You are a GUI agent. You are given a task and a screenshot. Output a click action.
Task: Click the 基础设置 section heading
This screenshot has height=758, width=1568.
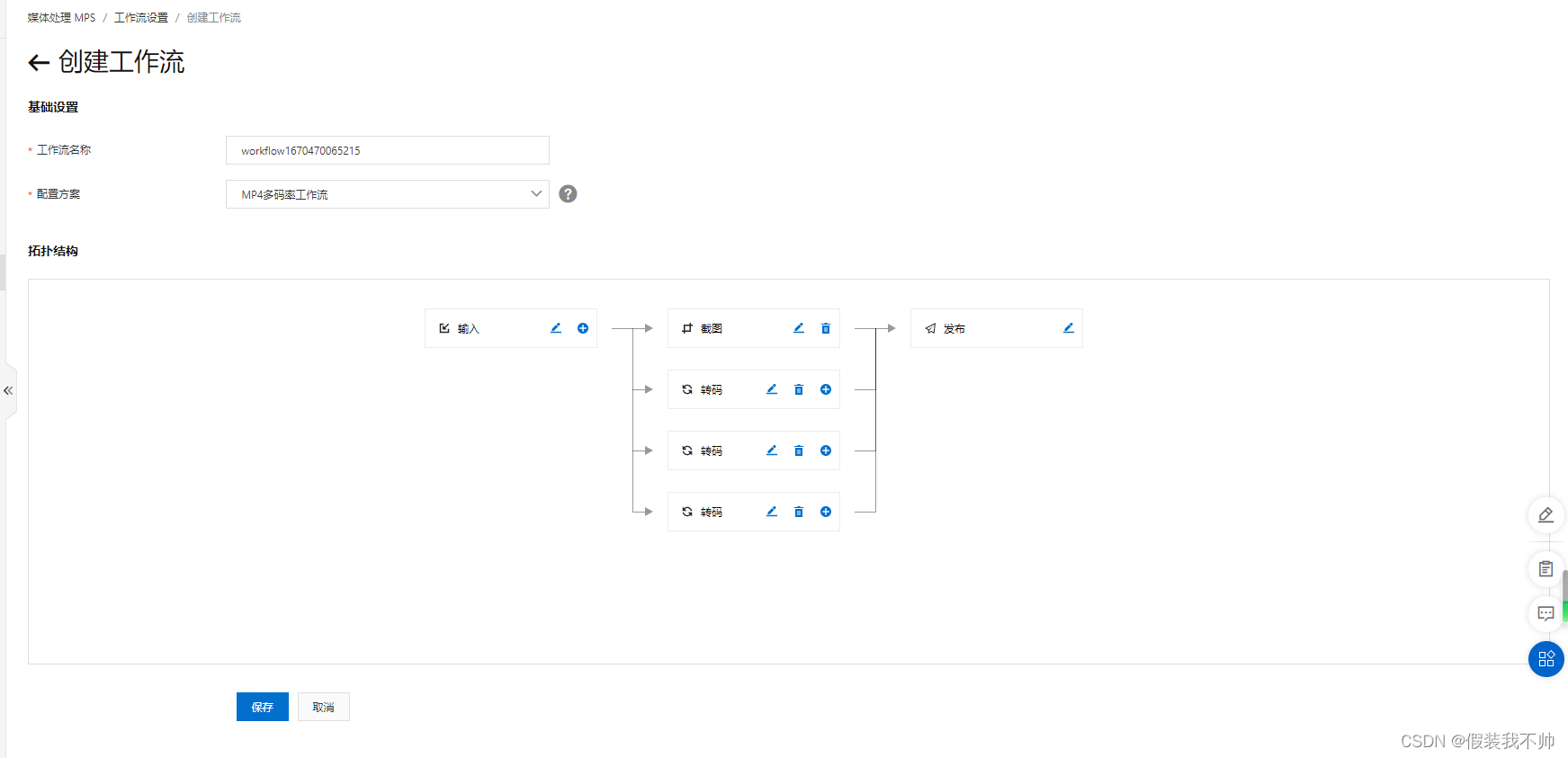point(53,107)
